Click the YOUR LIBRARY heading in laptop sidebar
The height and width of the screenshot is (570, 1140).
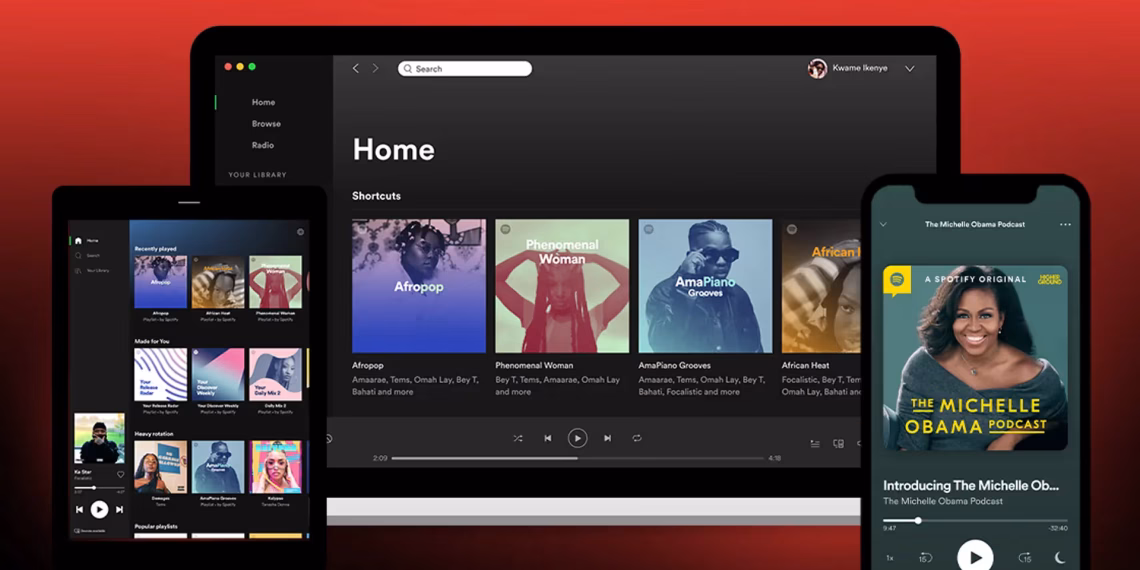[257, 175]
